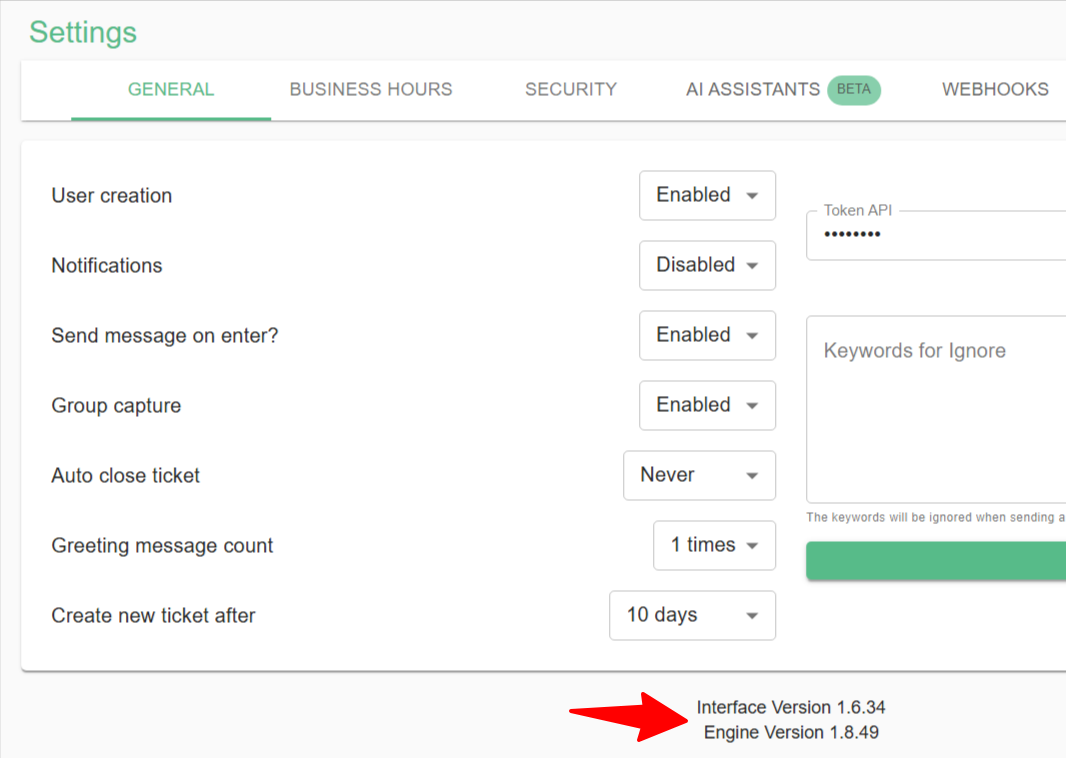Switch to the Webhooks tab

[x=995, y=89]
